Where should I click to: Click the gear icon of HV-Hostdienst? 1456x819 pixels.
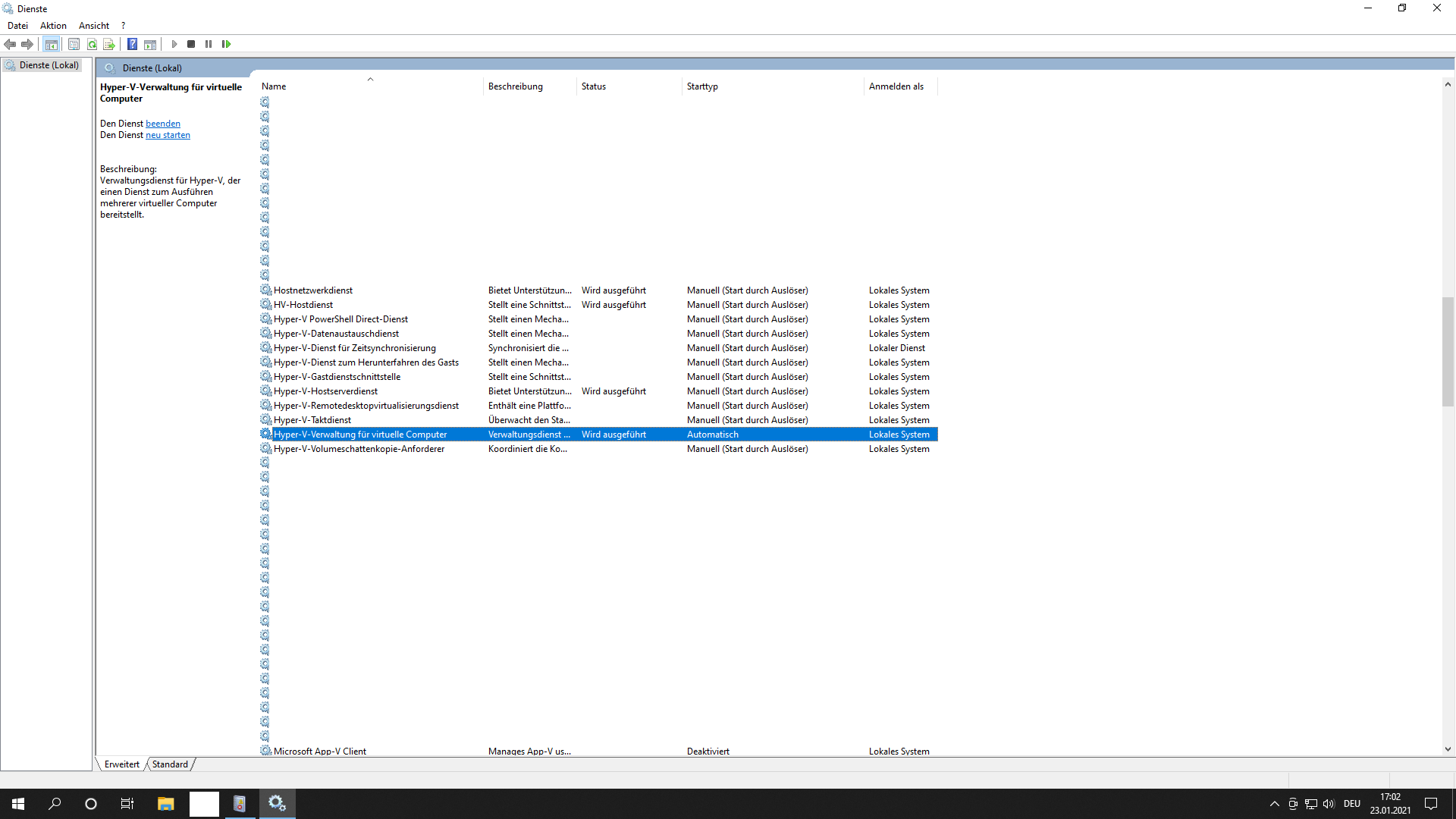265,304
